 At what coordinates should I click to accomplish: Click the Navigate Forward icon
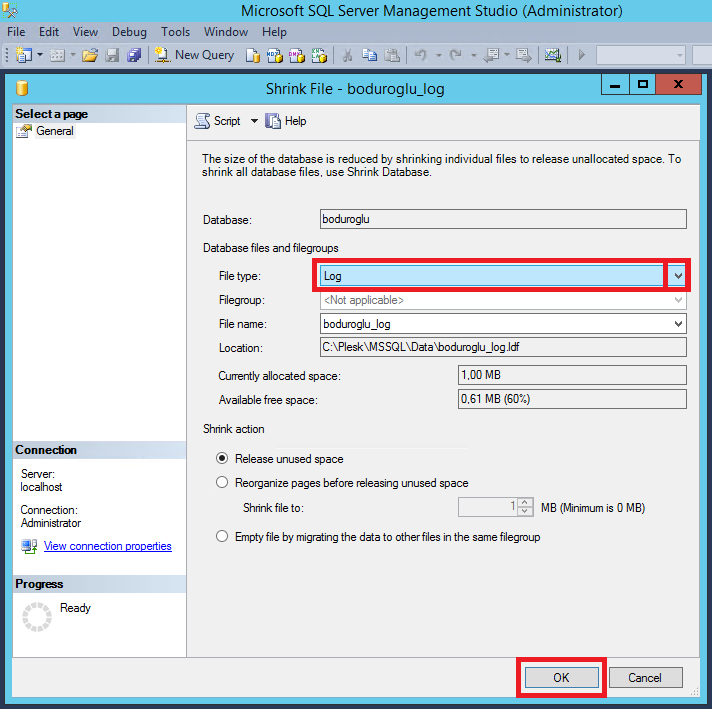point(524,55)
